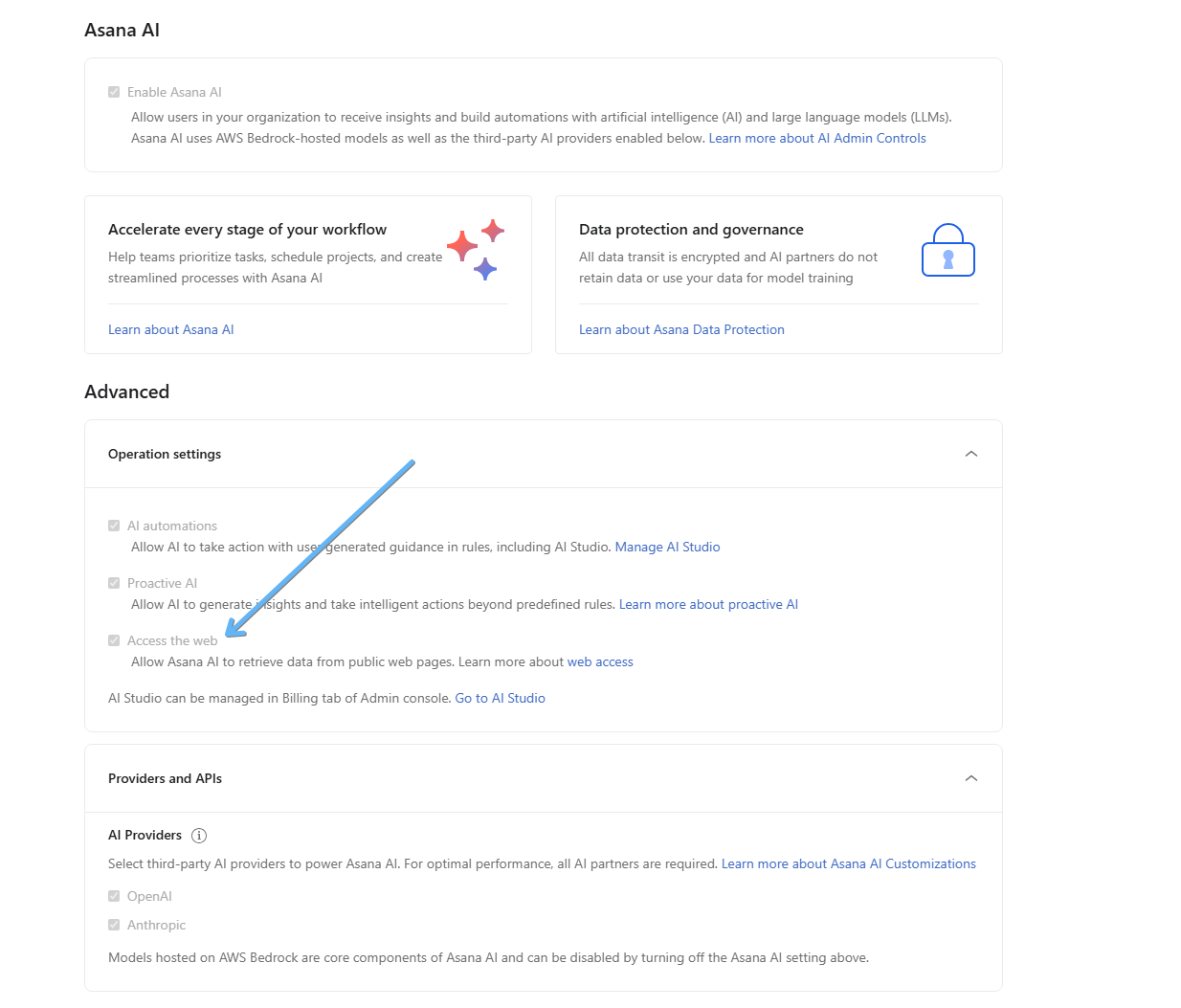The image size is (1181, 1008).
Task: Toggle the AI automations checkbox
Action: 114,526
